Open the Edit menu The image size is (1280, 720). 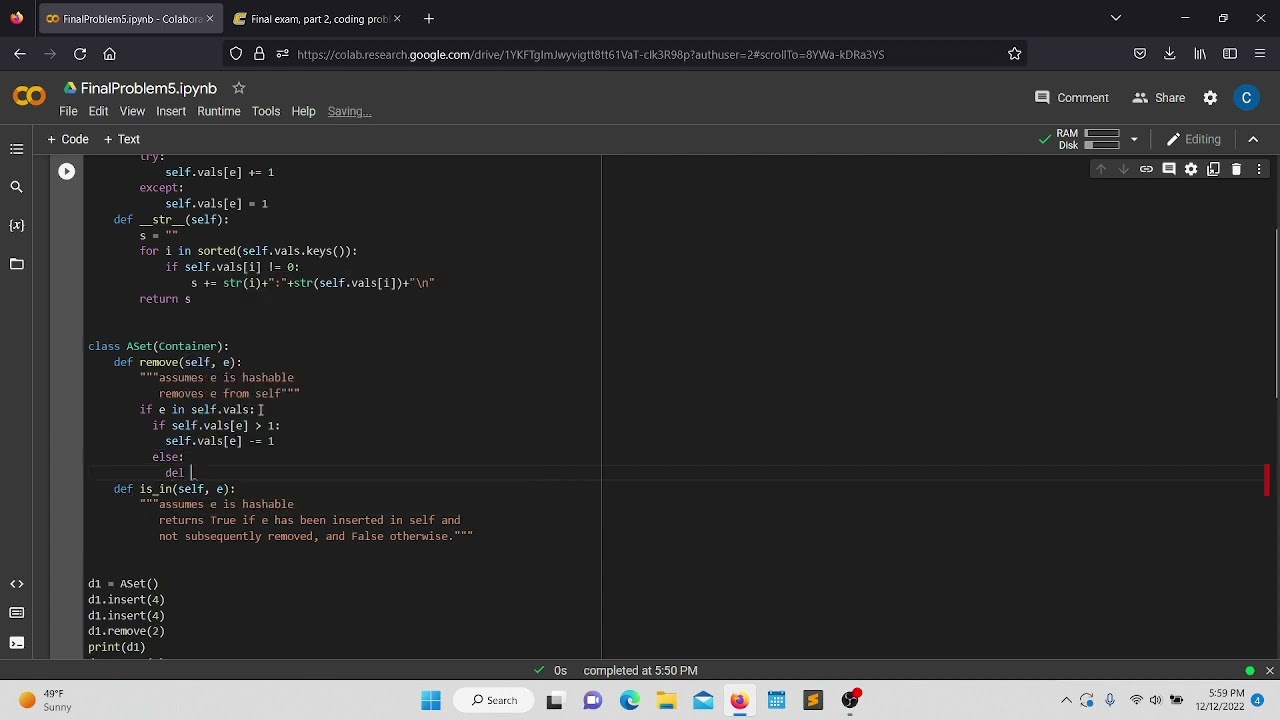point(98,111)
